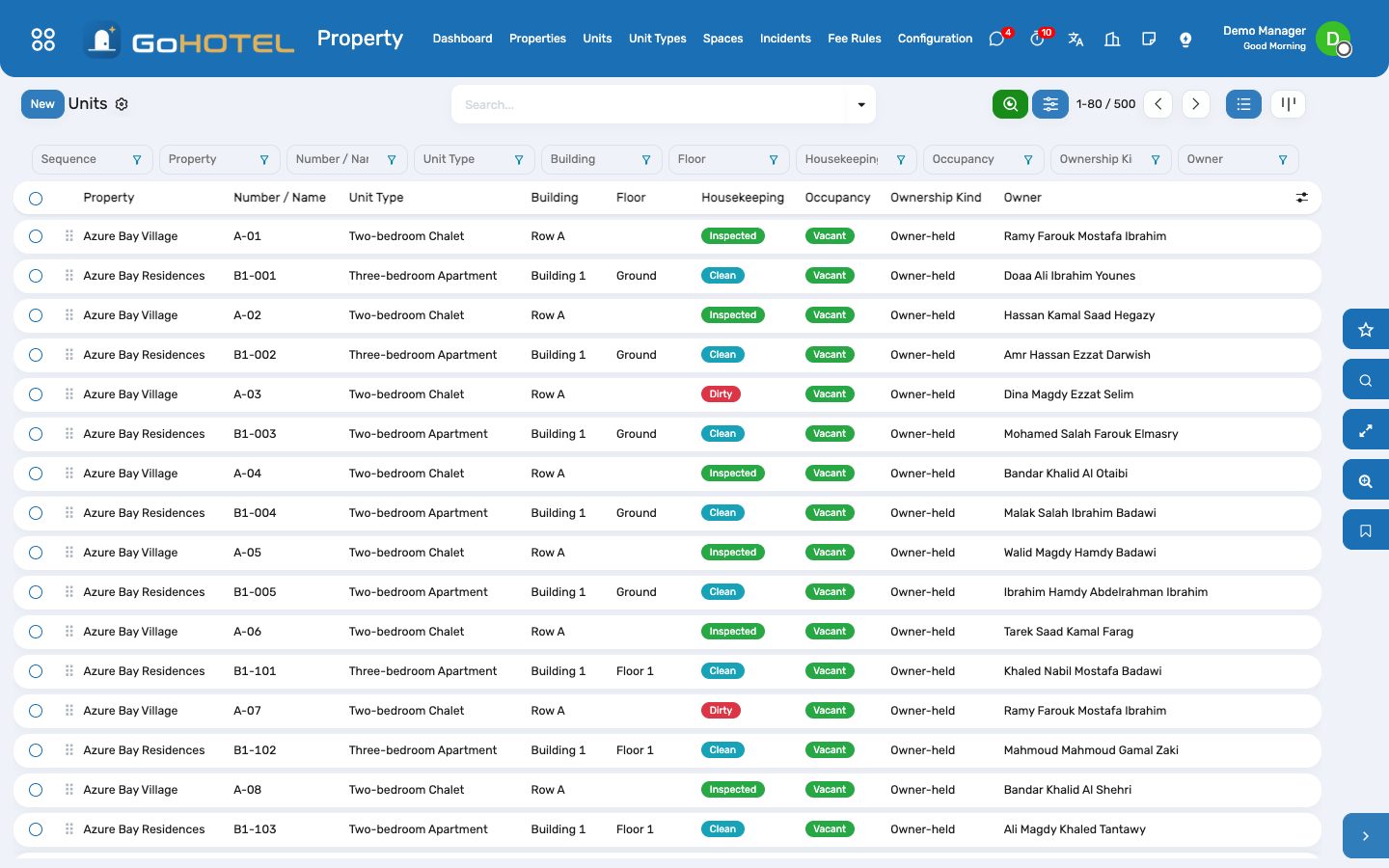This screenshot has width=1389, height=868.
Task: Open the blue filter sliders button
Action: point(1050,104)
